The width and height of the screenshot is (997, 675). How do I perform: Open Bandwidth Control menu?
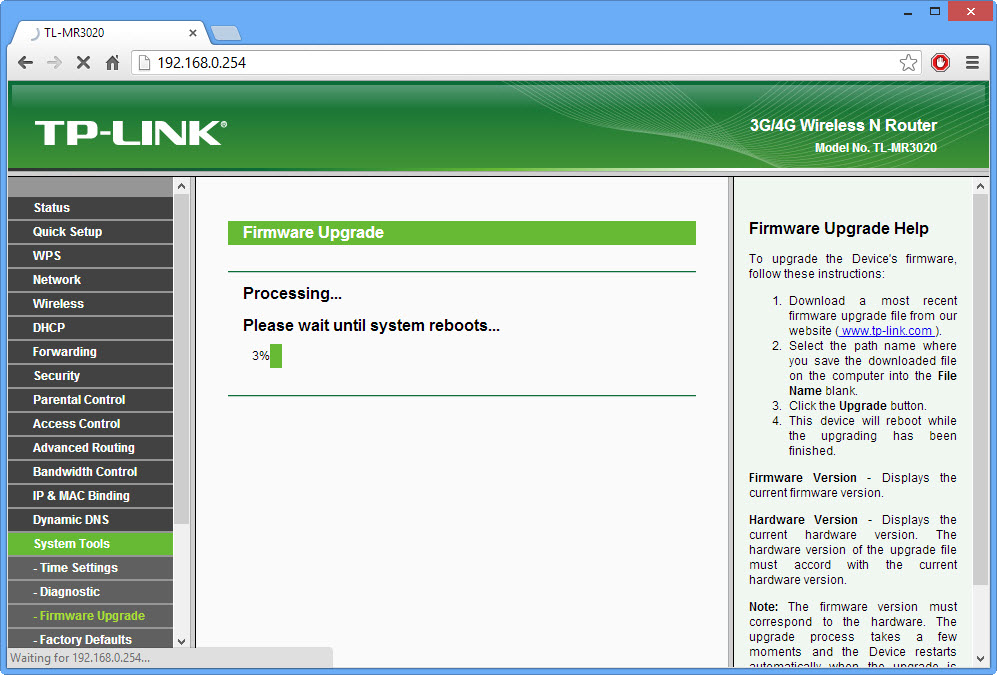click(x=90, y=472)
